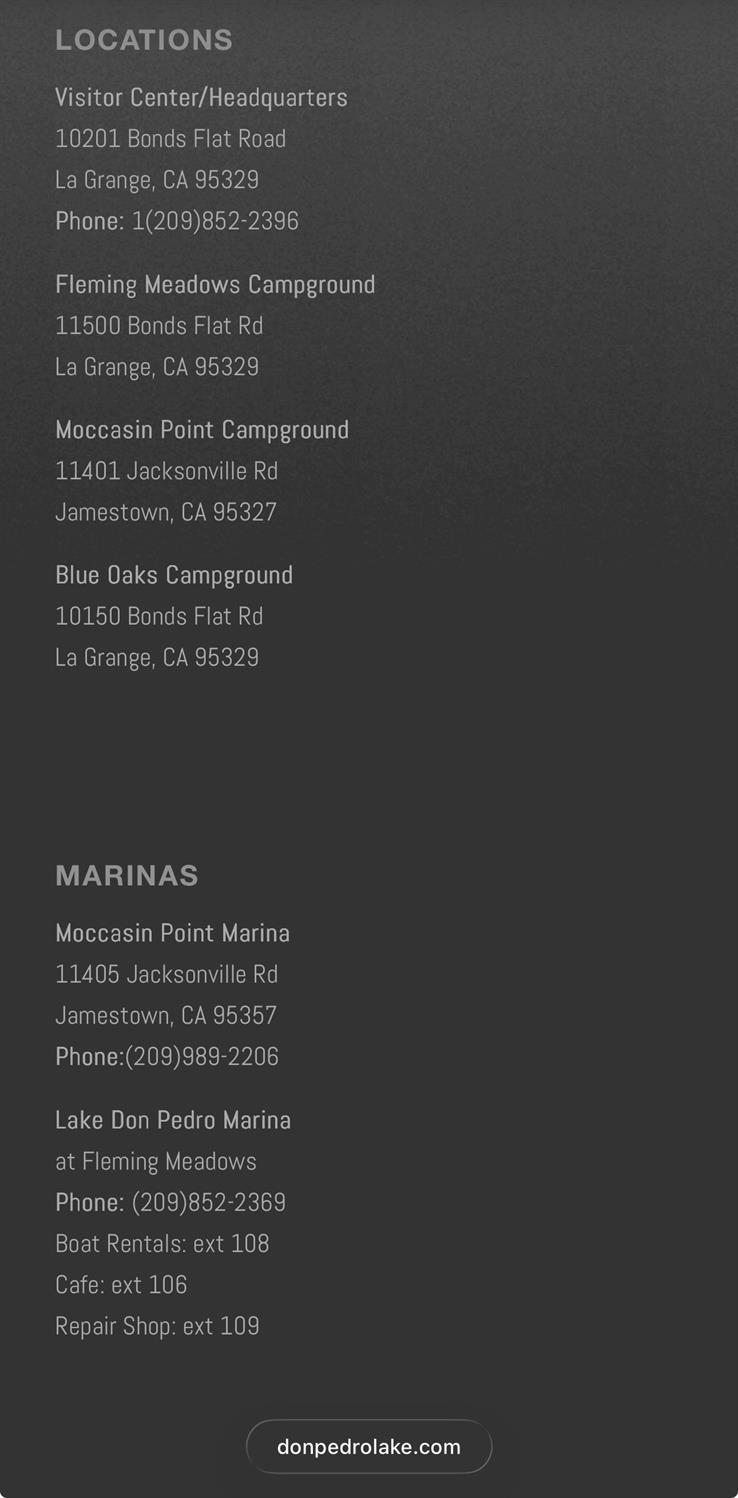This screenshot has width=738, height=1498.
Task: Click the Visitor Center/Headquarters title
Action: [x=201, y=98]
